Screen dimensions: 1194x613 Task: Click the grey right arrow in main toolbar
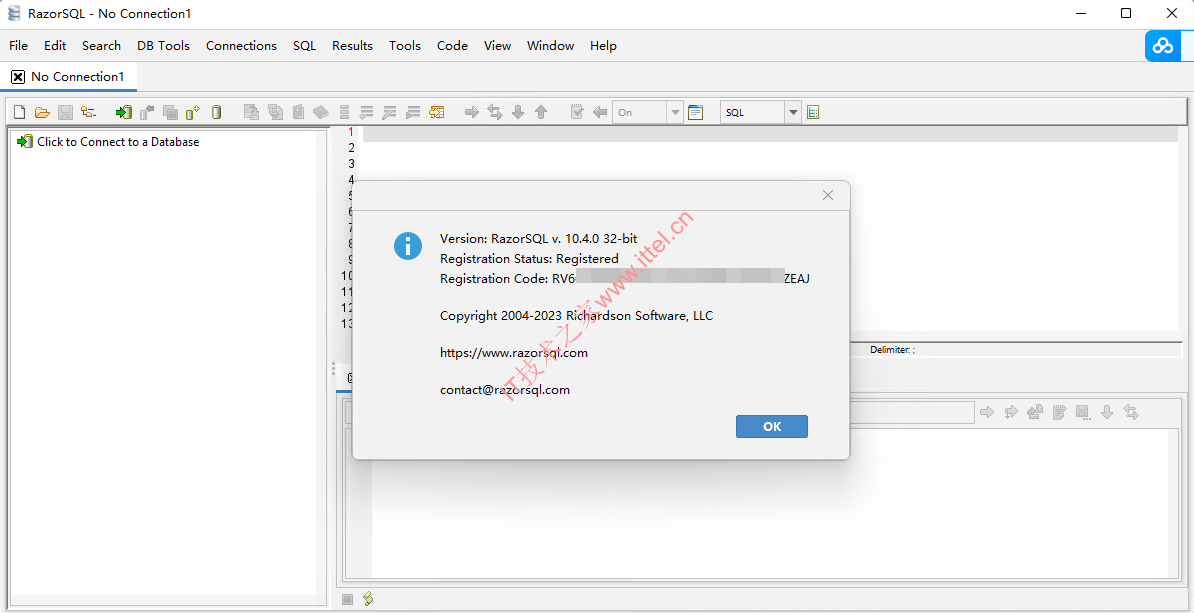471,113
